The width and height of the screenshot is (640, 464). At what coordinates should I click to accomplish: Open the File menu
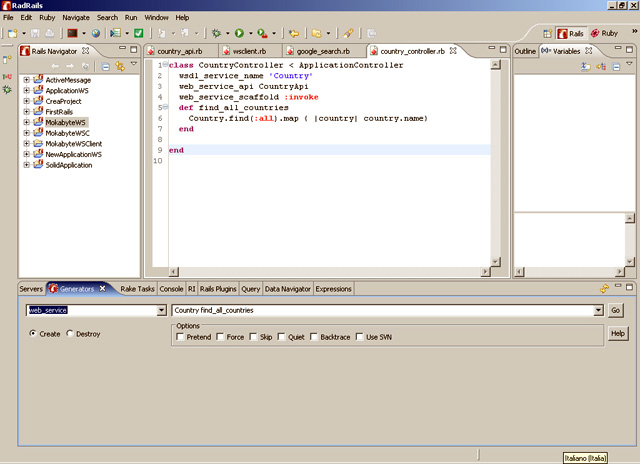click(8, 18)
